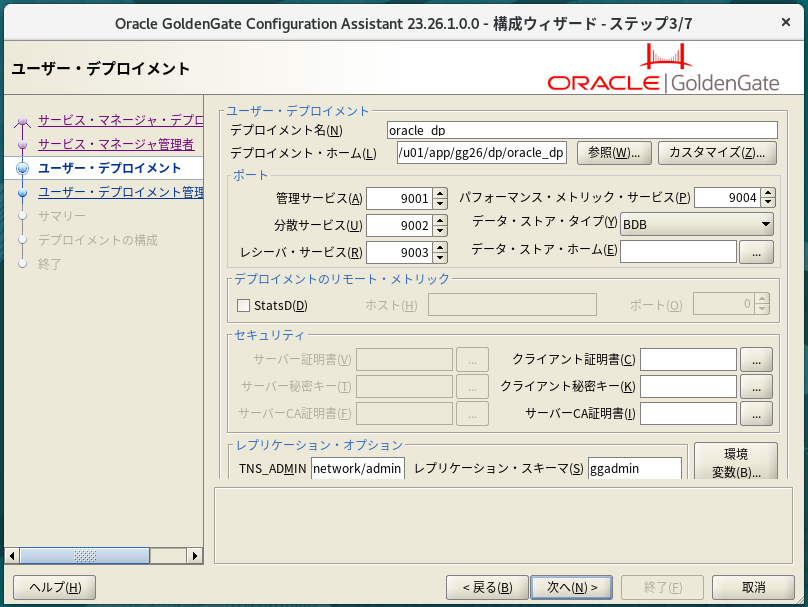Viewport: 808px width, 607px height.
Task: Go to サービス・マネージャ管理者 step
Action: pyautogui.click(x=116, y=144)
